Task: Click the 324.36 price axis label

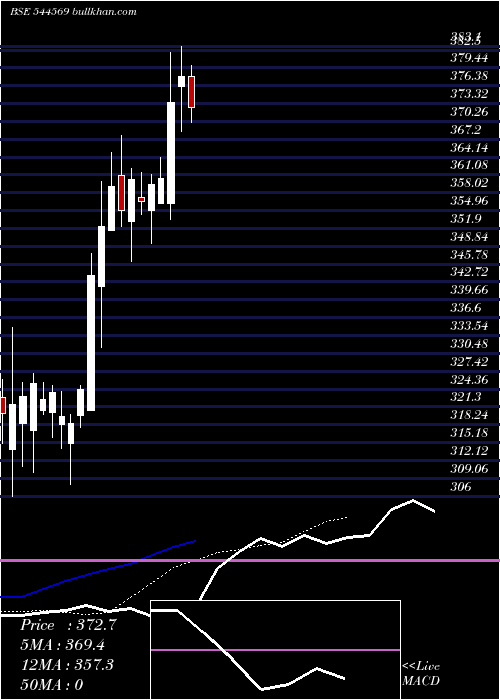Action: click(469, 379)
